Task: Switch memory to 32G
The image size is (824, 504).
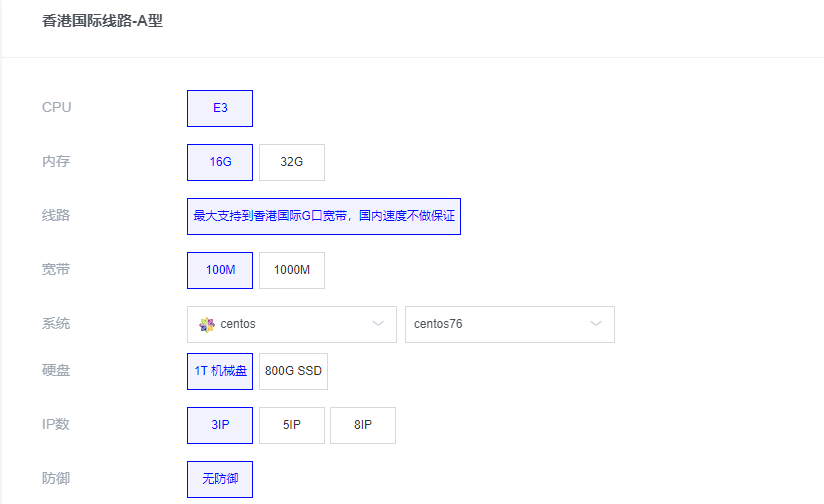Action: coord(292,162)
